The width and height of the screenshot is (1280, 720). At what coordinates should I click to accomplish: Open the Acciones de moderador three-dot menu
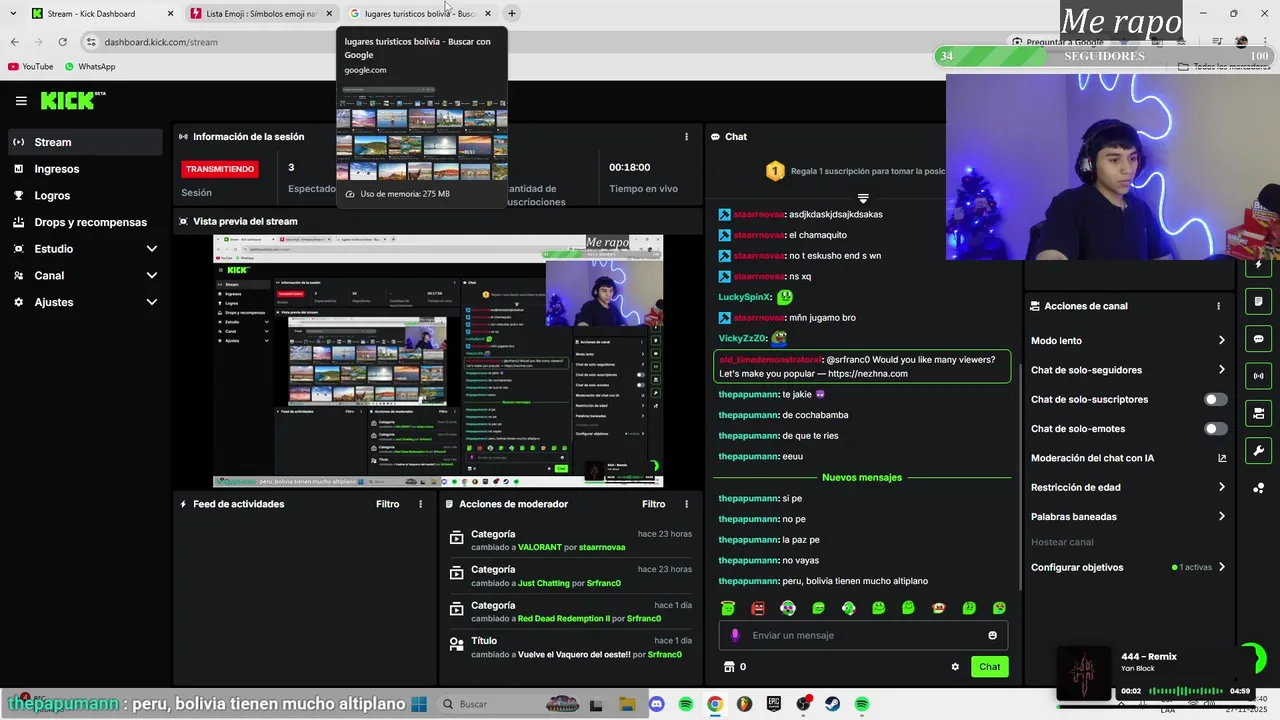(686, 504)
